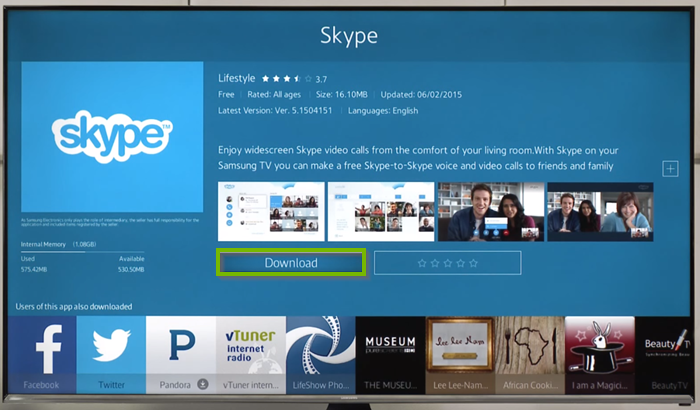Screen dimensions: 700x410
Task: Click the large Skype logo image
Action: coord(112,137)
